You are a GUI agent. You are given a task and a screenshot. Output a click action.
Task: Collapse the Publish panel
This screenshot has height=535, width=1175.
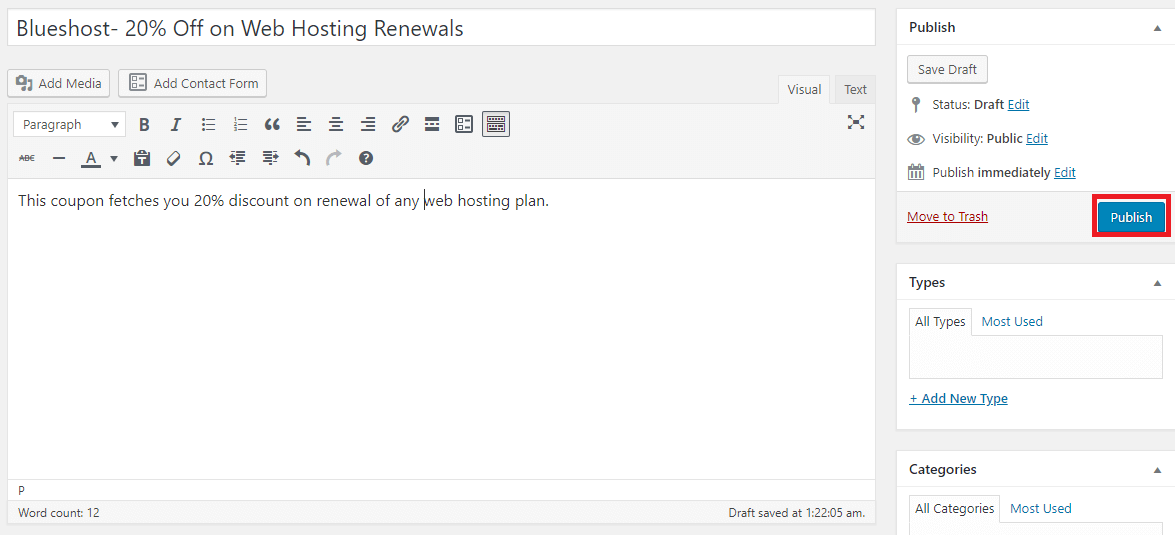[x=1158, y=28]
